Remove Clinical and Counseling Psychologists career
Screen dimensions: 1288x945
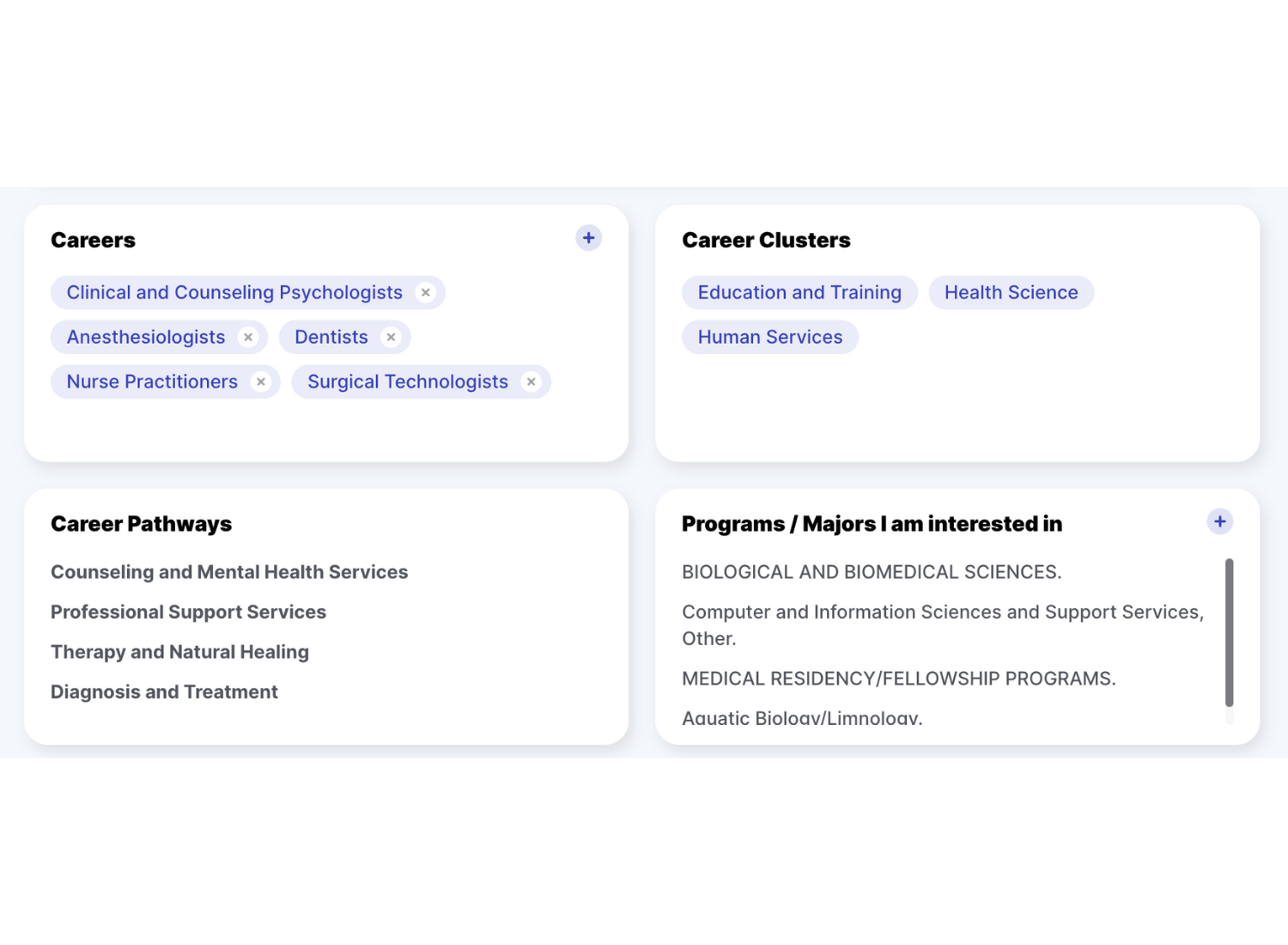[x=427, y=292]
